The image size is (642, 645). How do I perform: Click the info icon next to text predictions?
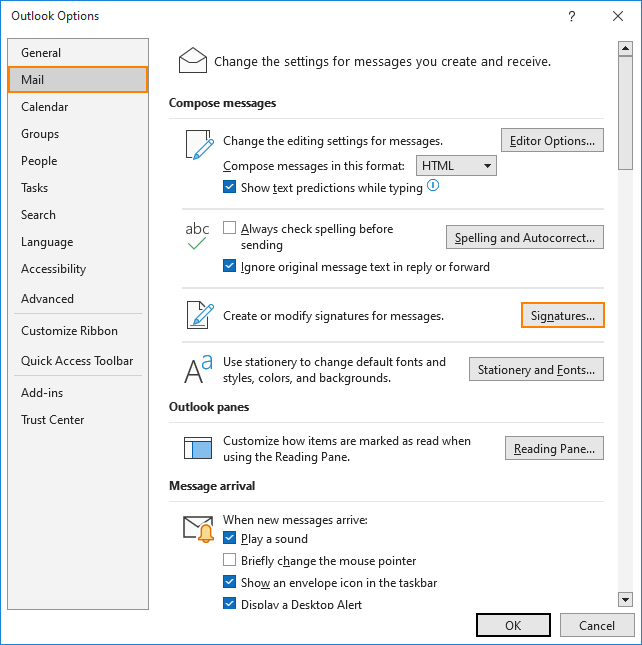(433, 186)
